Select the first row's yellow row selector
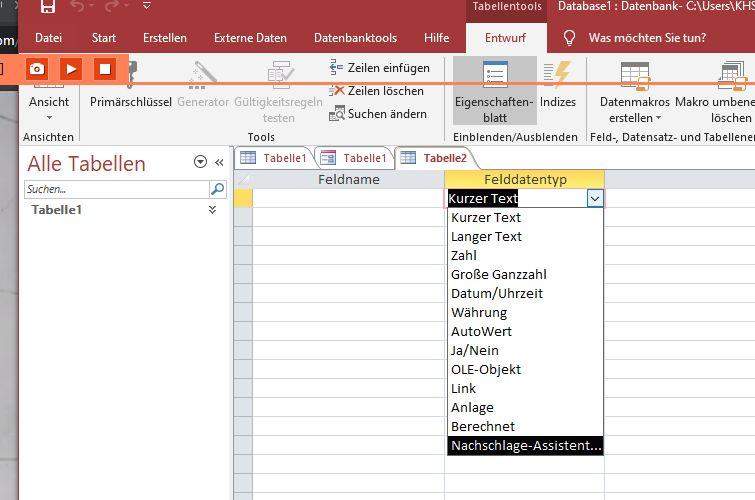This screenshot has height=500, width=755. click(x=243, y=198)
